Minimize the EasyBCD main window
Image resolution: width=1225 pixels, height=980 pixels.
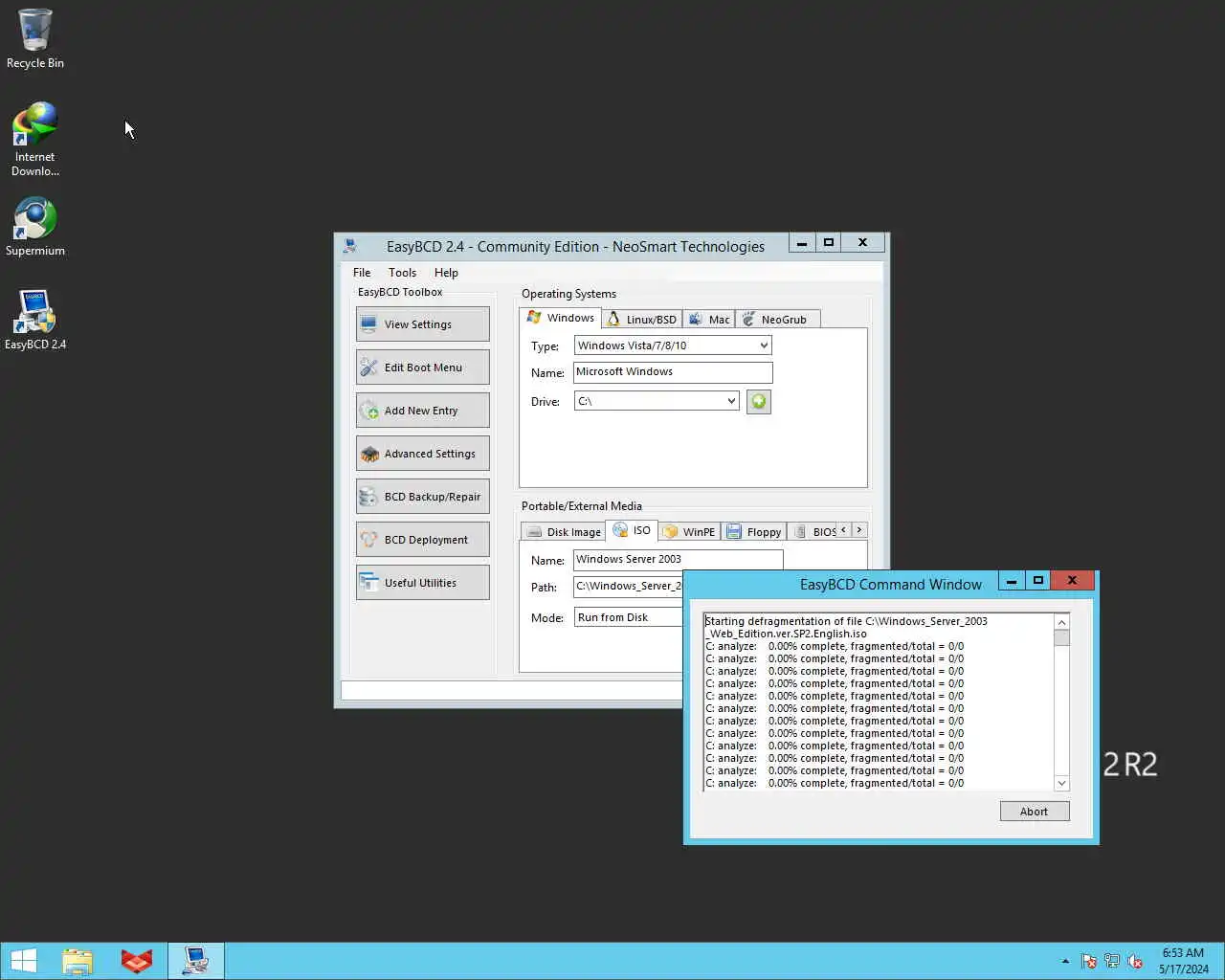pyautogui.click(x=802, y=243)
